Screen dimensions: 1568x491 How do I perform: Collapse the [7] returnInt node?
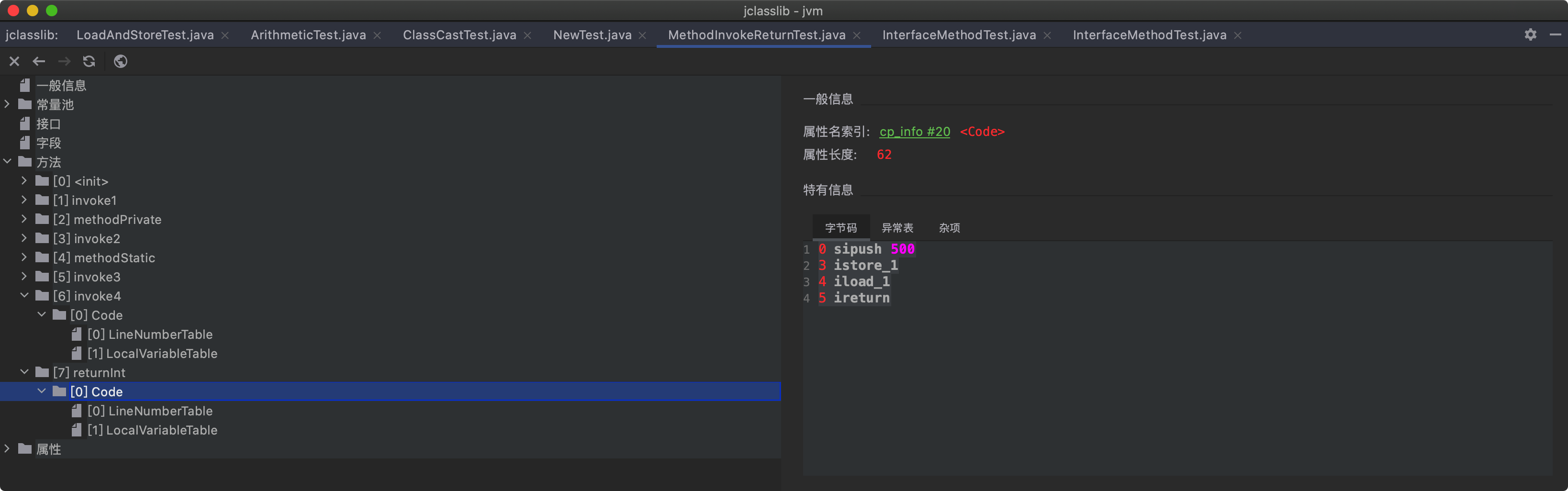24,372
